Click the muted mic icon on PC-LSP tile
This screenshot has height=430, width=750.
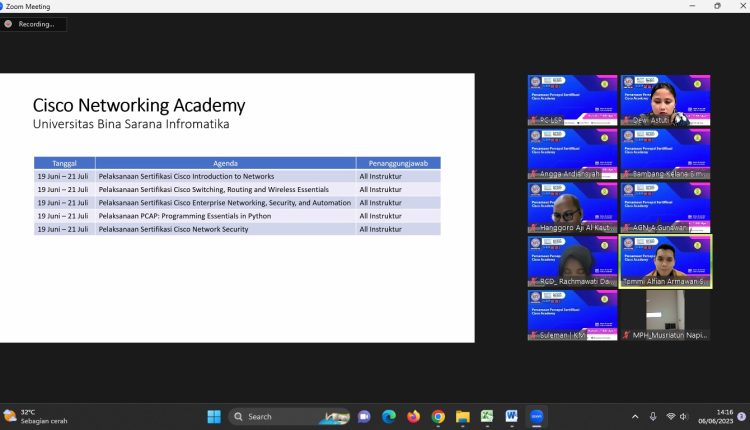click(x=533, y=121)
